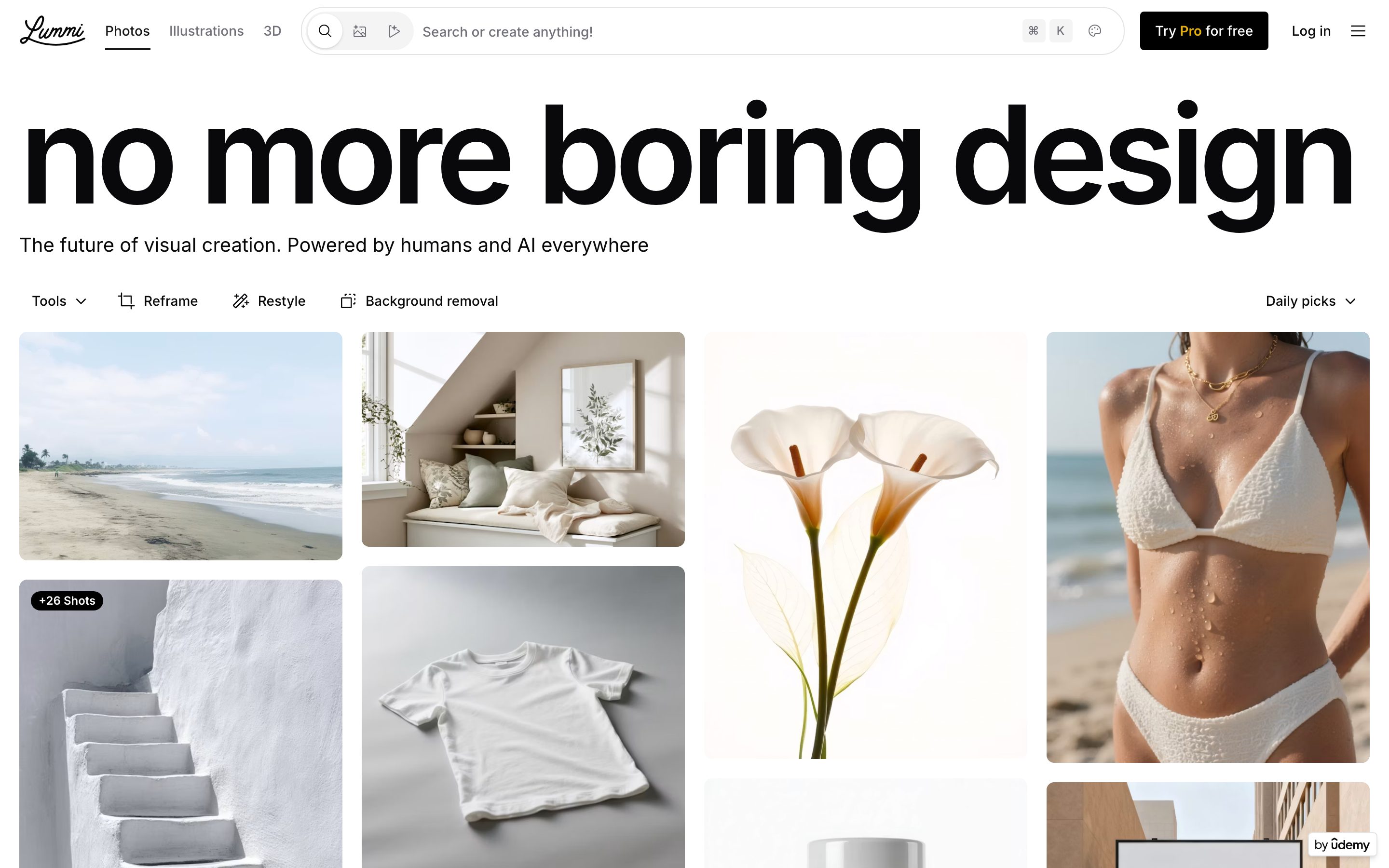Image resolution: width=1389 pixels, height=868 pixels.
Task: Open the Reframe tool
Action: tap(158, 301)
